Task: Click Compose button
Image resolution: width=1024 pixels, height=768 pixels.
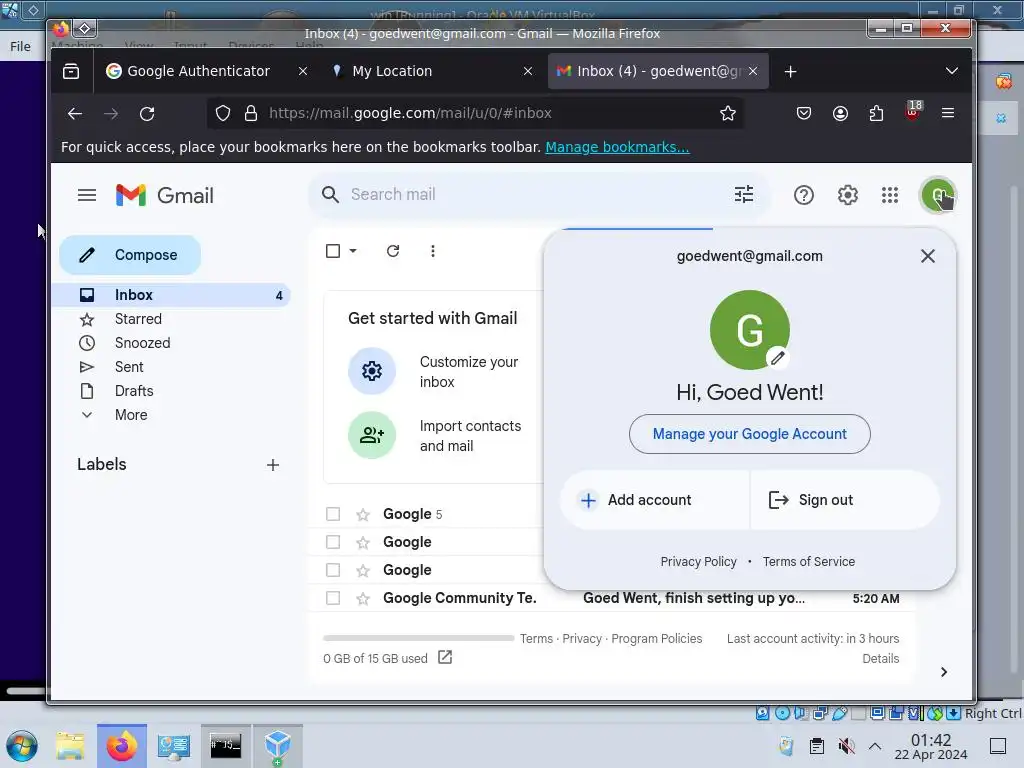Action: click(x=130, y=255)
